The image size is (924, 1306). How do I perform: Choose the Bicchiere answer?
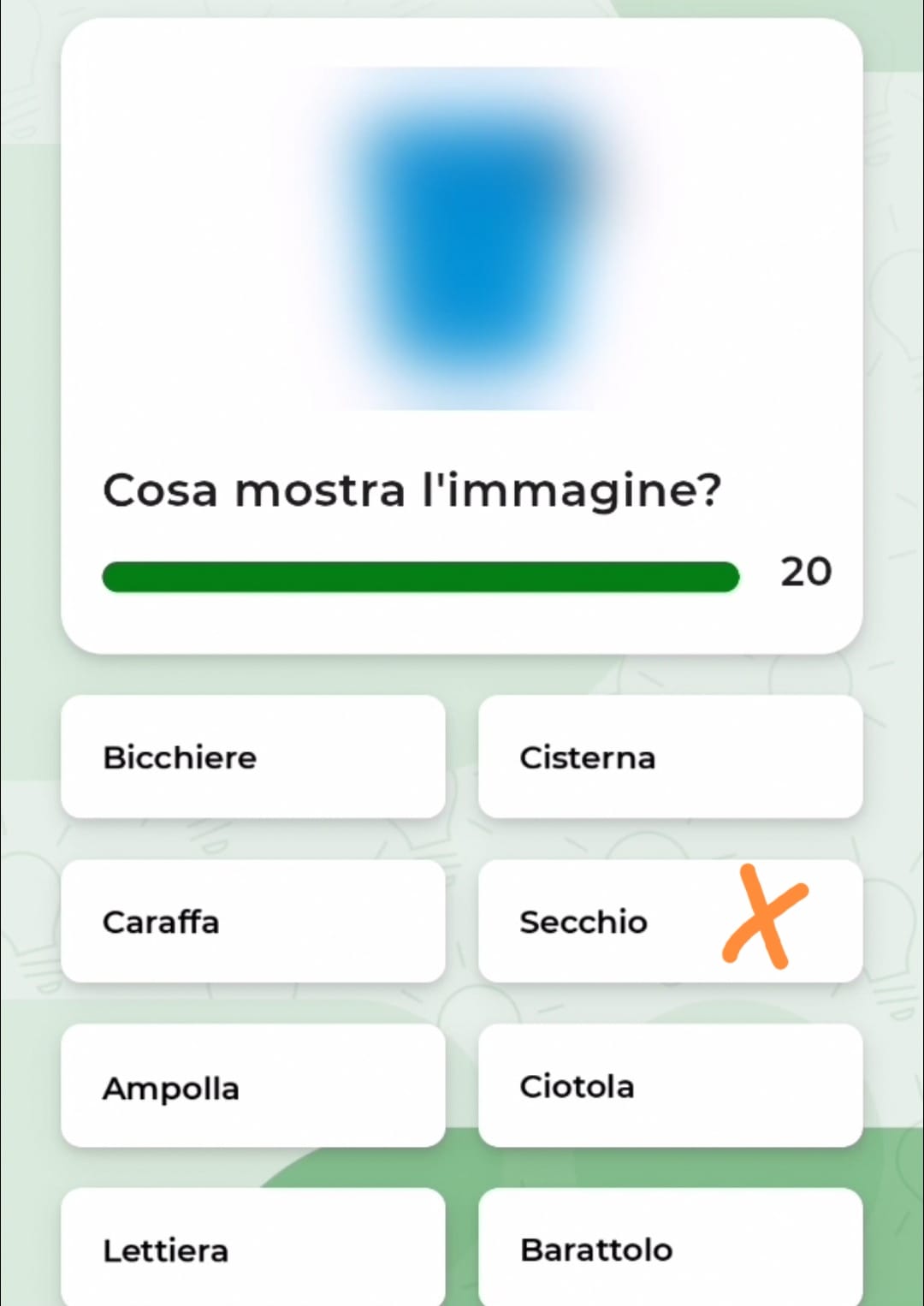[x=253, y=757]
